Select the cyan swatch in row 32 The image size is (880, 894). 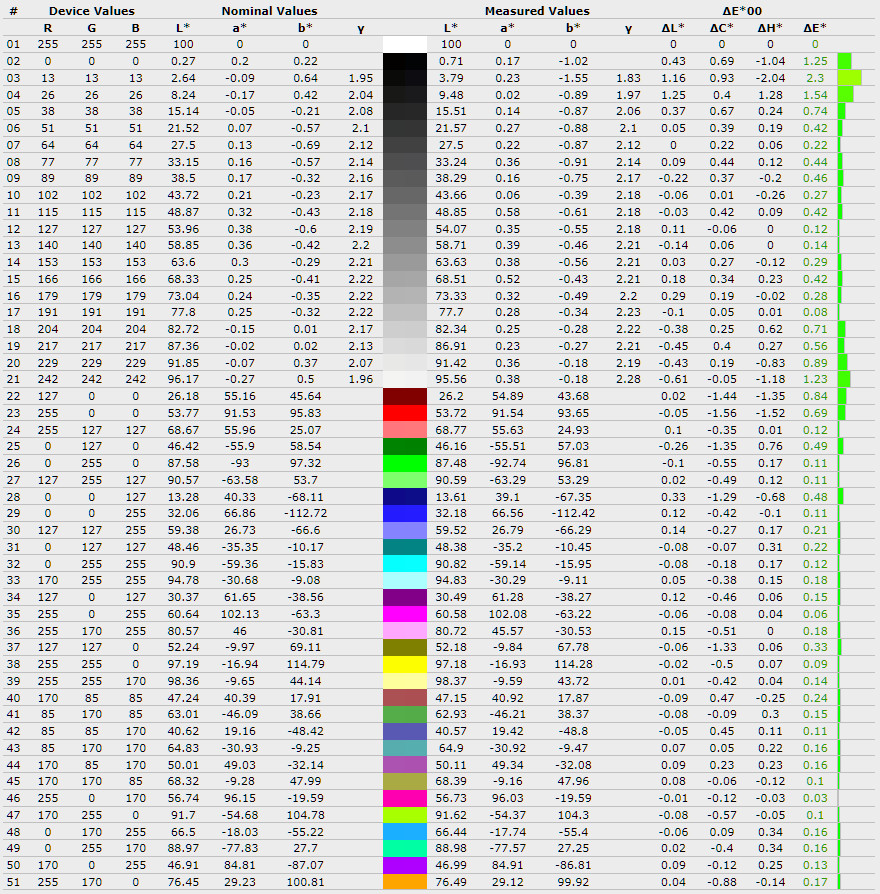point(405,563)
